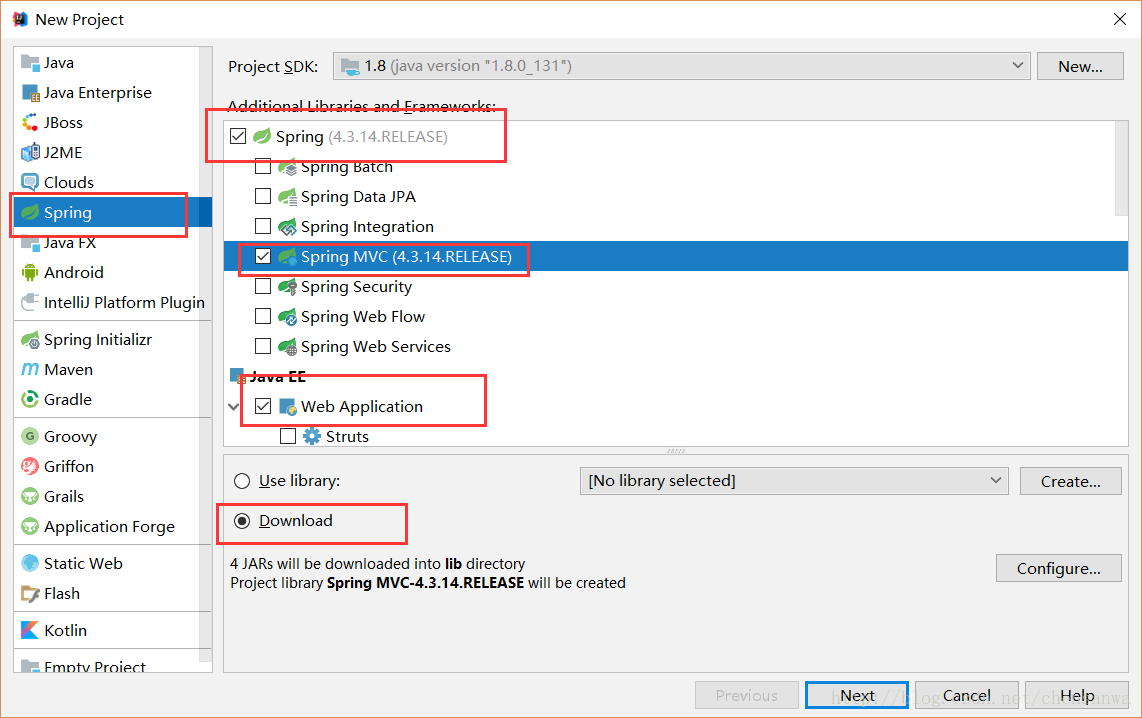Enable the Spring Batch checkbox
Image resolution: width=1142 pixels, height=718 pixels.
pyautogui.click(x=263, y=167)
